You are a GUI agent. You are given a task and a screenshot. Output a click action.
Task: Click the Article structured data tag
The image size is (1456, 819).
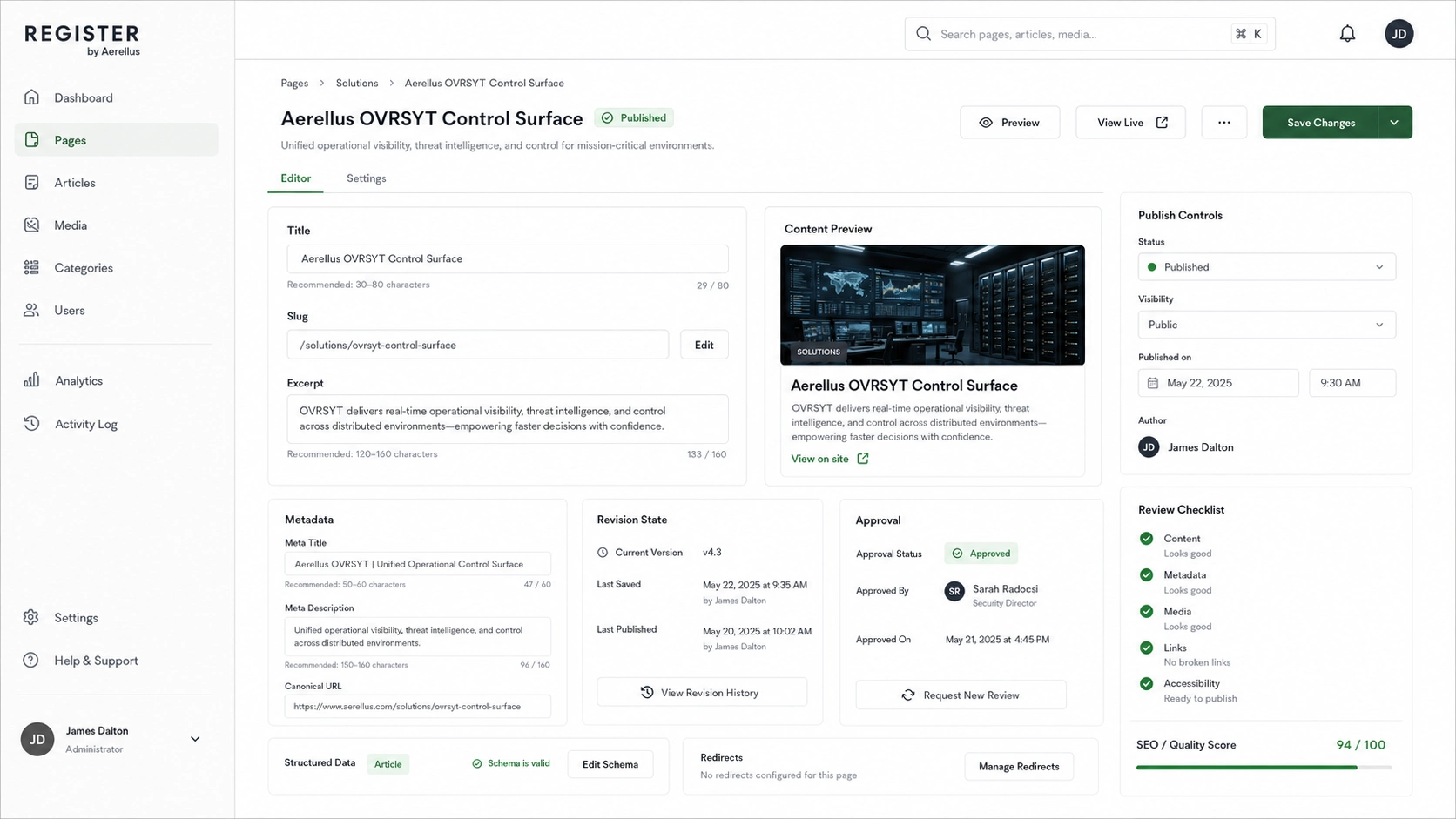[388, 764]
